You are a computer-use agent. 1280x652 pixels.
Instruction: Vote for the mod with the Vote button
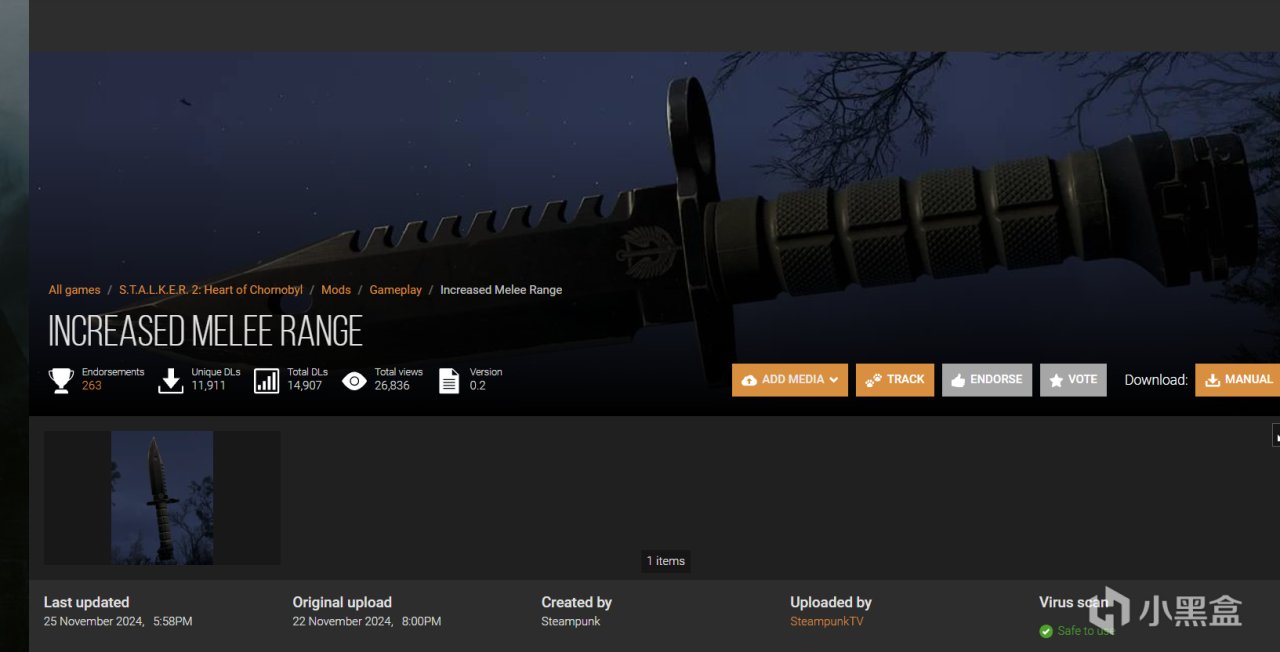pos(1073,380)
